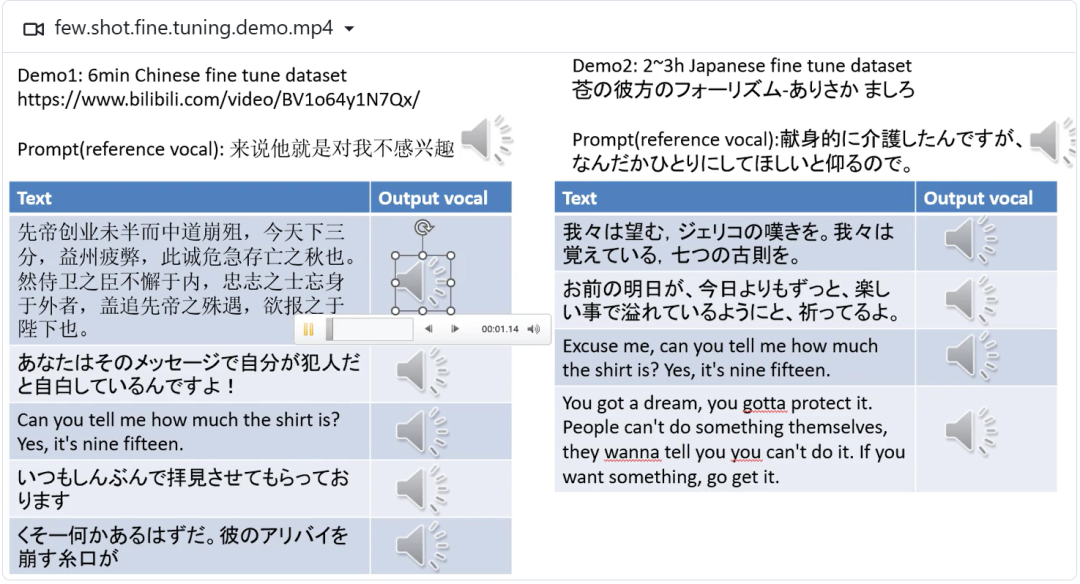Toggle the audio player volume icon
1080x584 pixels.
coord(534,329)
